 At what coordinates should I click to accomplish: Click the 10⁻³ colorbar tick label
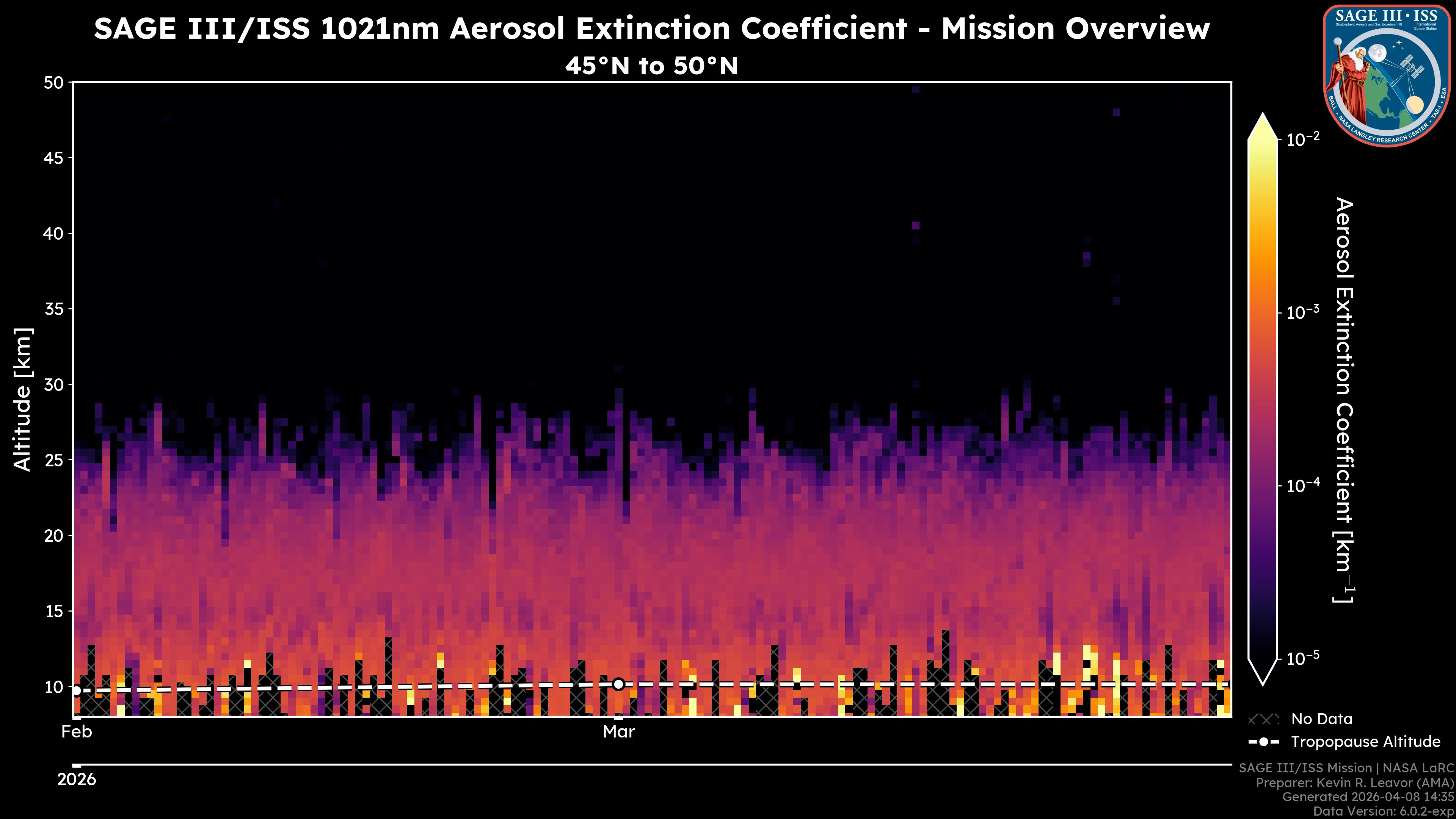(x=1303, y=312)
